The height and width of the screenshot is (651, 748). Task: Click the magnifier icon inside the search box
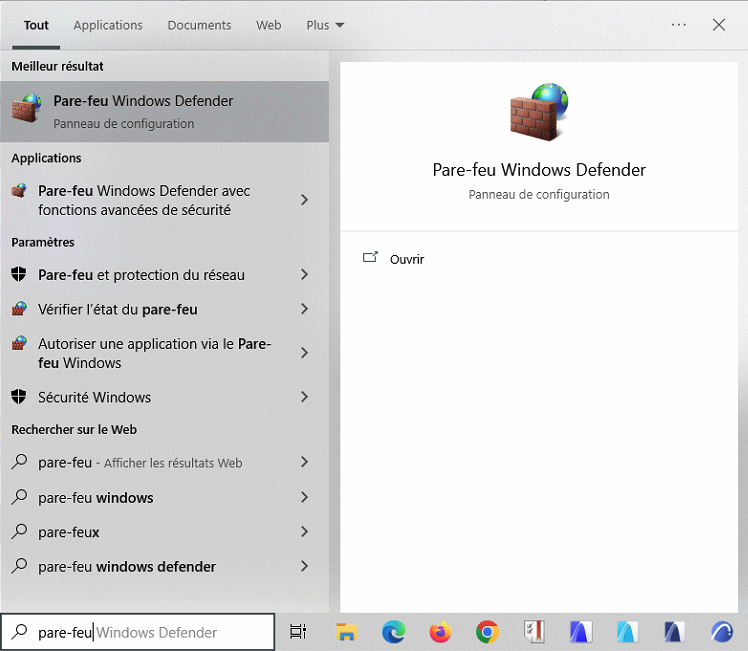[x=19, y=632]
